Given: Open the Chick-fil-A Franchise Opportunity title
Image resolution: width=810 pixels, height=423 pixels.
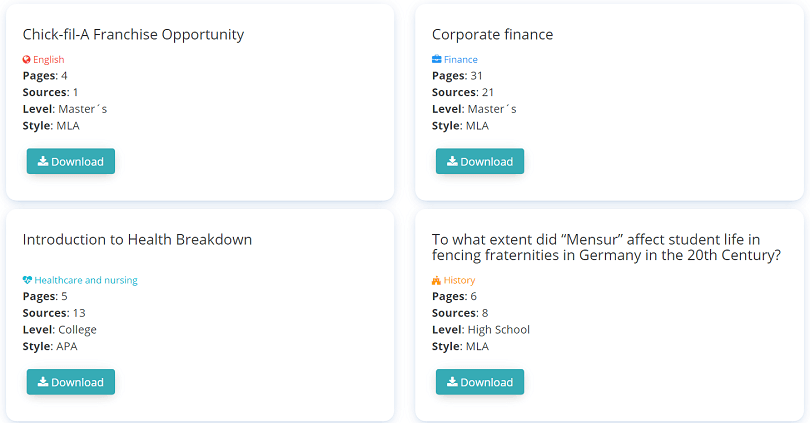Looking at the screenshot, I should 133,35.
